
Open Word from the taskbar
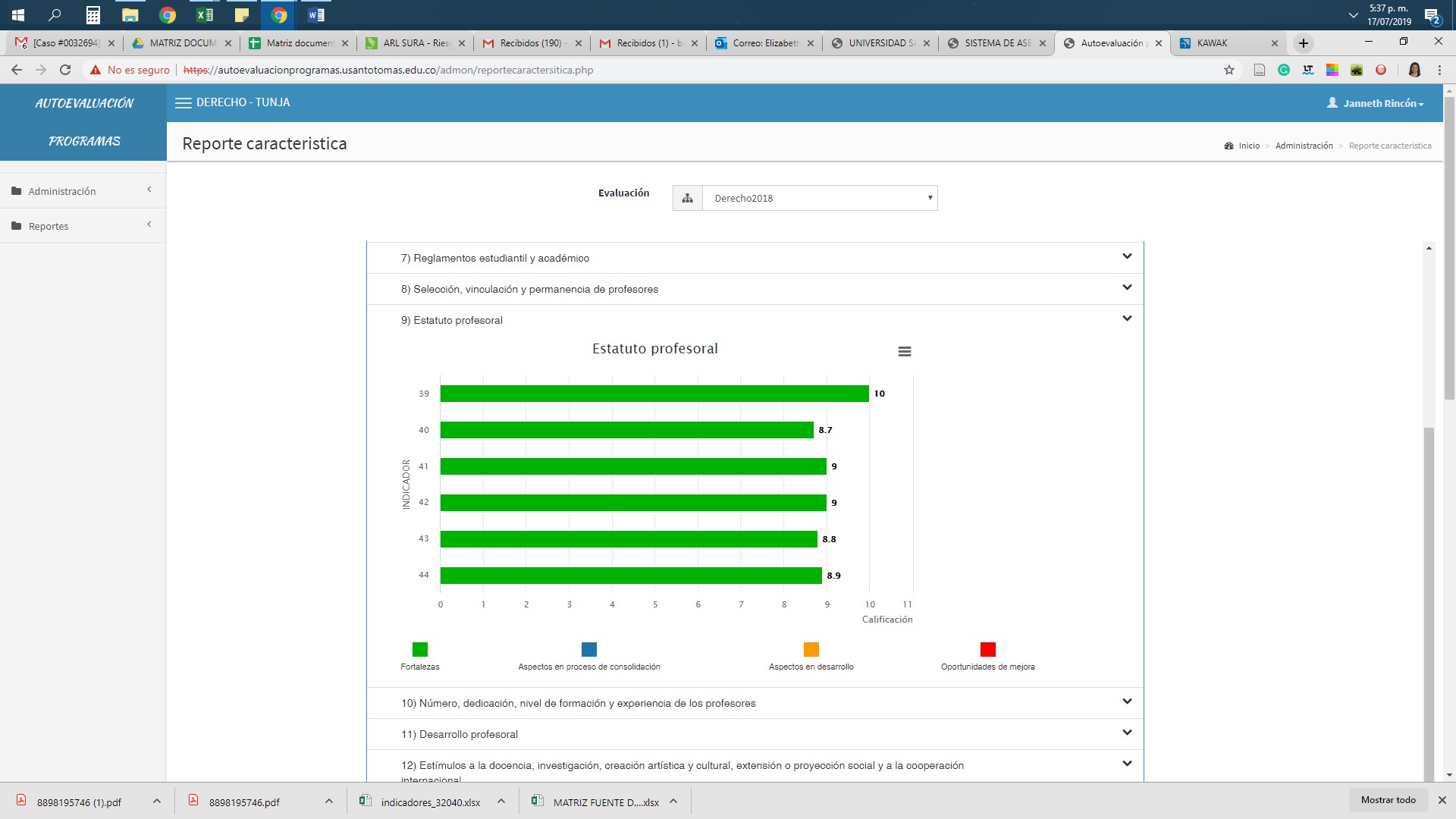click(316, 14)
